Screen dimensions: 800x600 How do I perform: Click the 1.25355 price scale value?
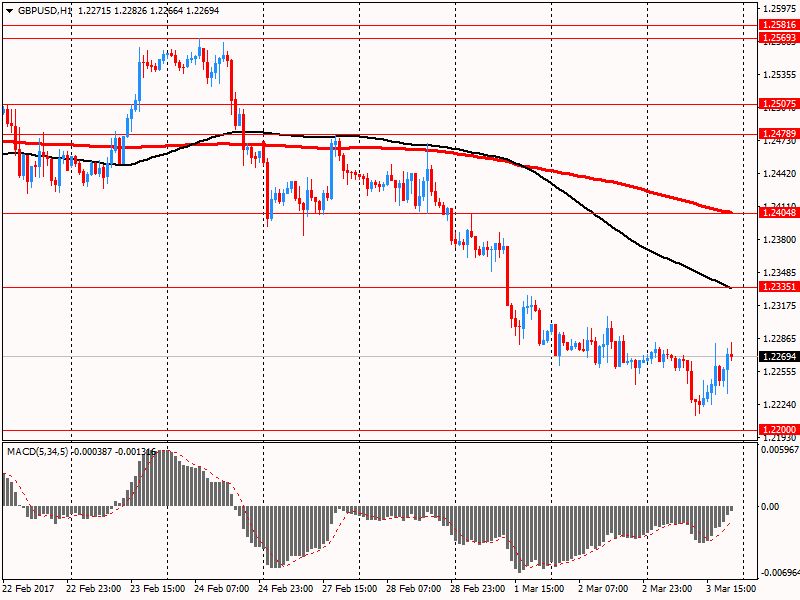[x=779, y=75]
